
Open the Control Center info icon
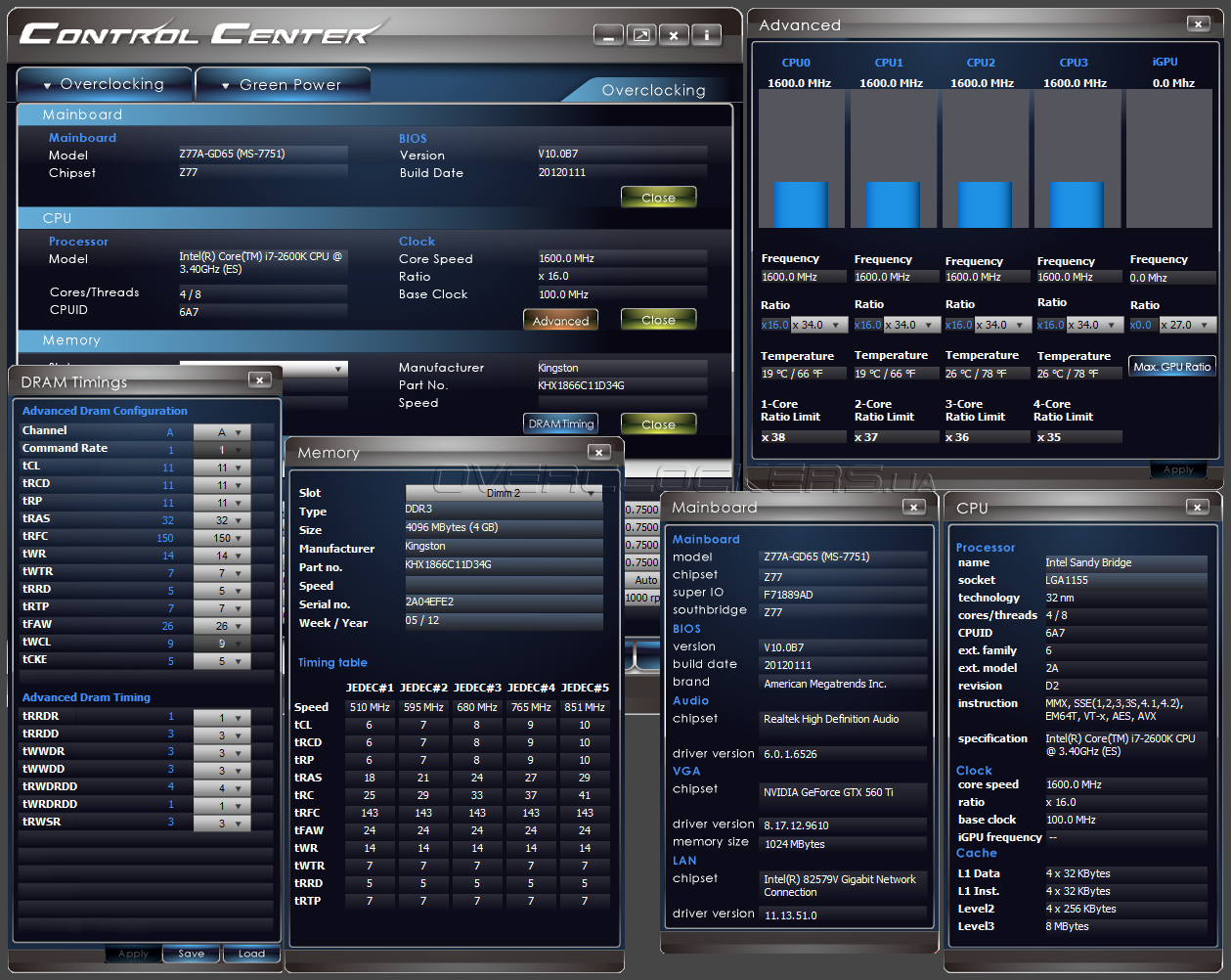[x=706, y=36]
